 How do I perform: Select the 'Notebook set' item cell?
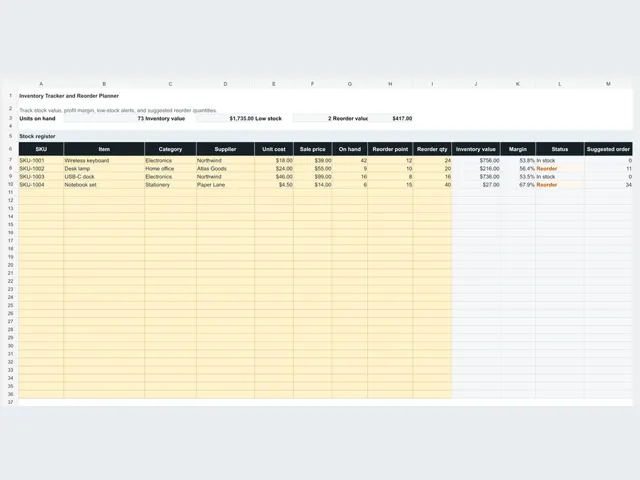tap(104, 185)
